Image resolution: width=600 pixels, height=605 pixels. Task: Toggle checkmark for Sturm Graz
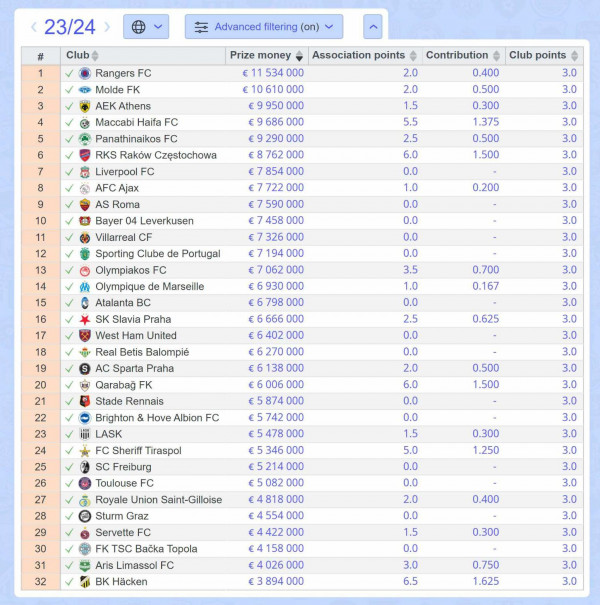click(69, 516)
